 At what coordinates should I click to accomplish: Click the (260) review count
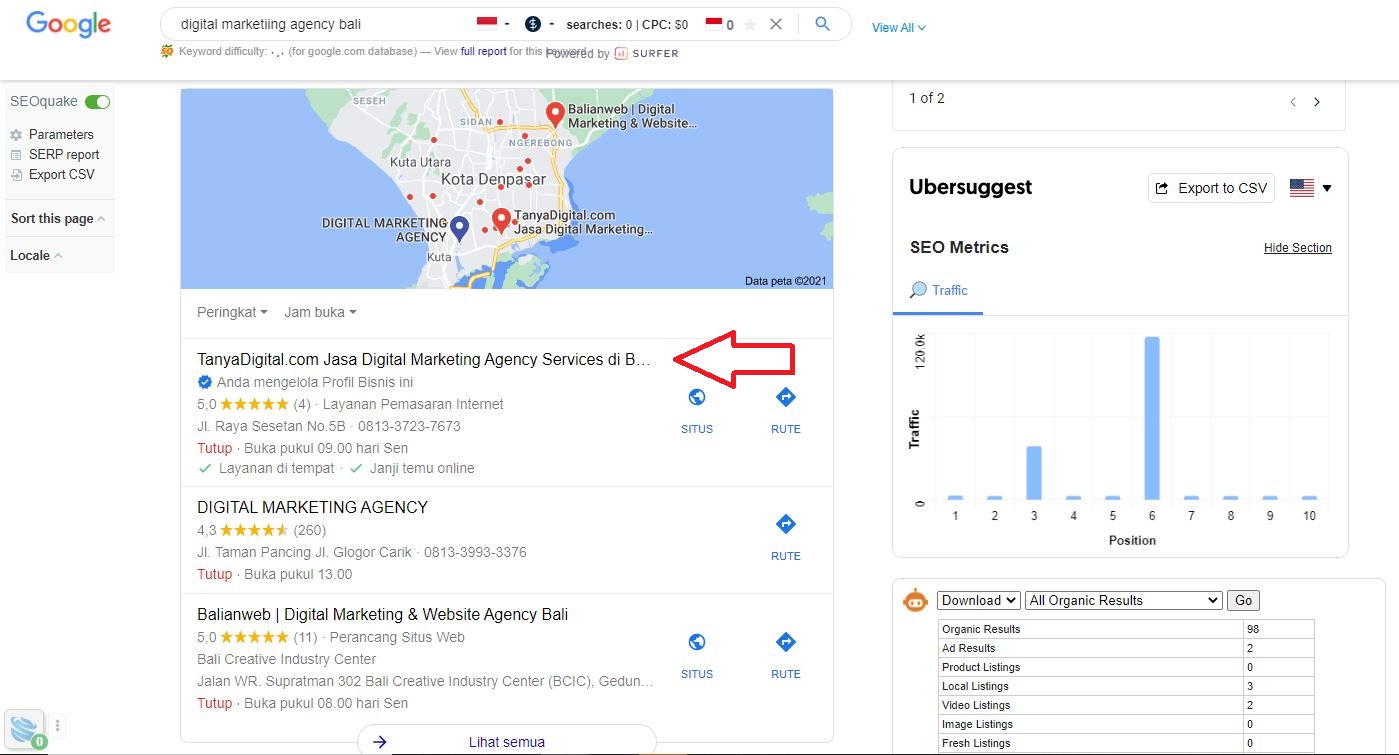point(310,530)
